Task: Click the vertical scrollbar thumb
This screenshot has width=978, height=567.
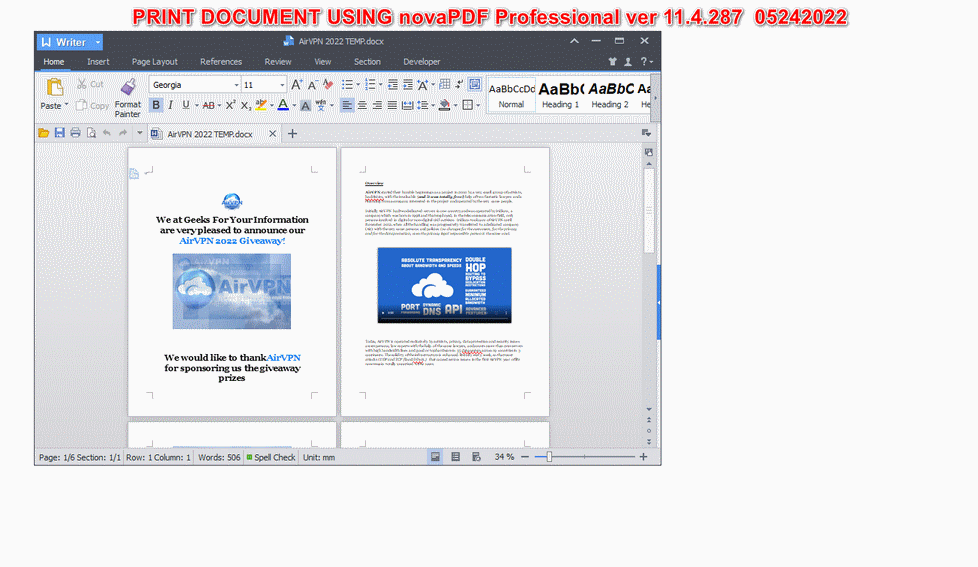Action: tap(649, 211)
